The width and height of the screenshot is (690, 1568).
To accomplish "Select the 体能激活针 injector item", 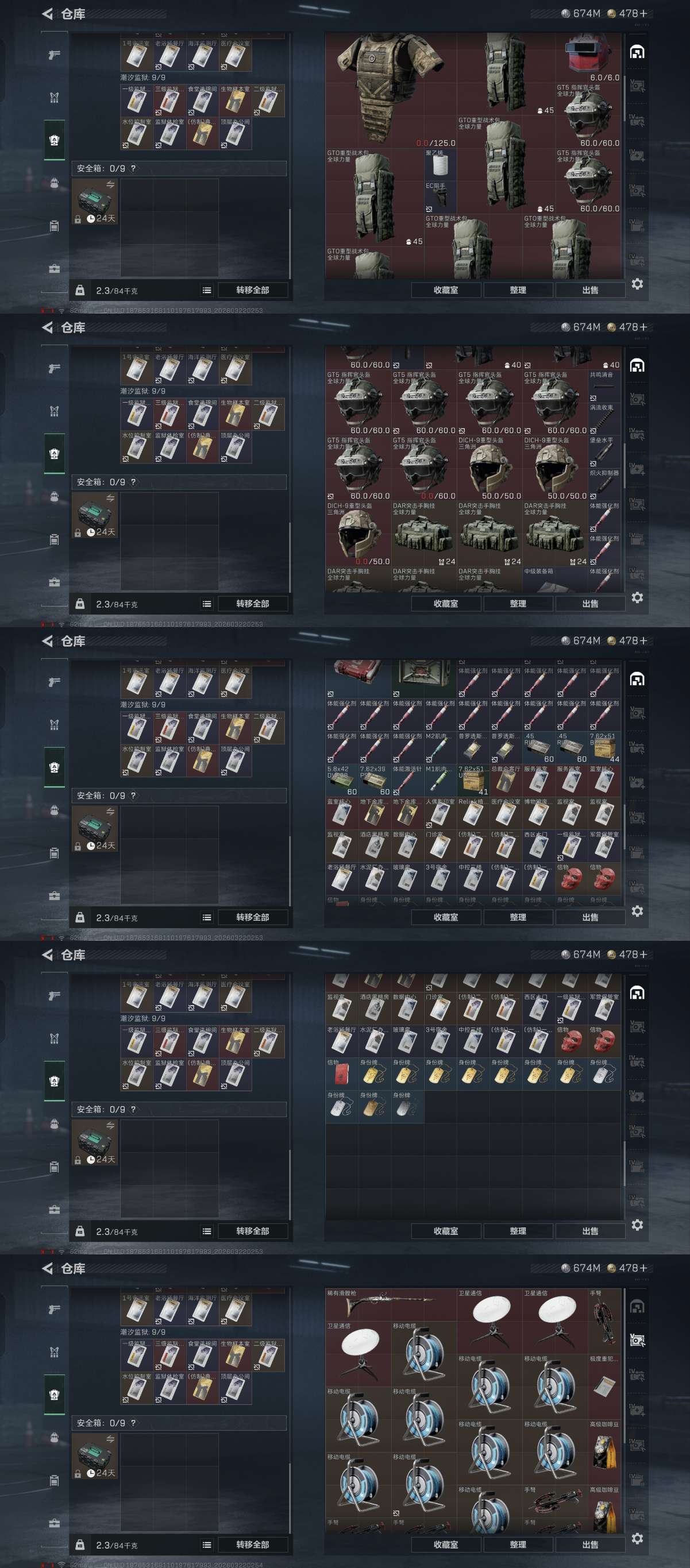I will pos(407,781).
